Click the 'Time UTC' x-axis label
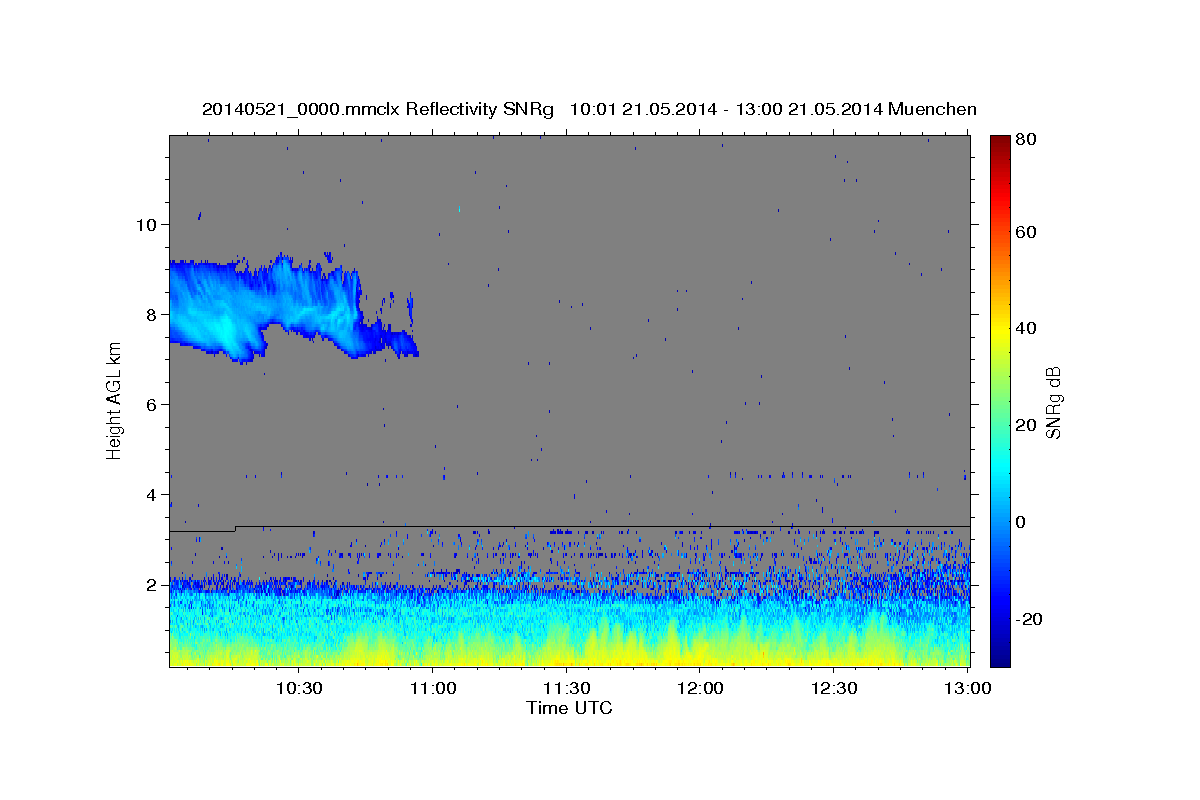Viewport: 1200px width, 800px height. click(569, 708)
